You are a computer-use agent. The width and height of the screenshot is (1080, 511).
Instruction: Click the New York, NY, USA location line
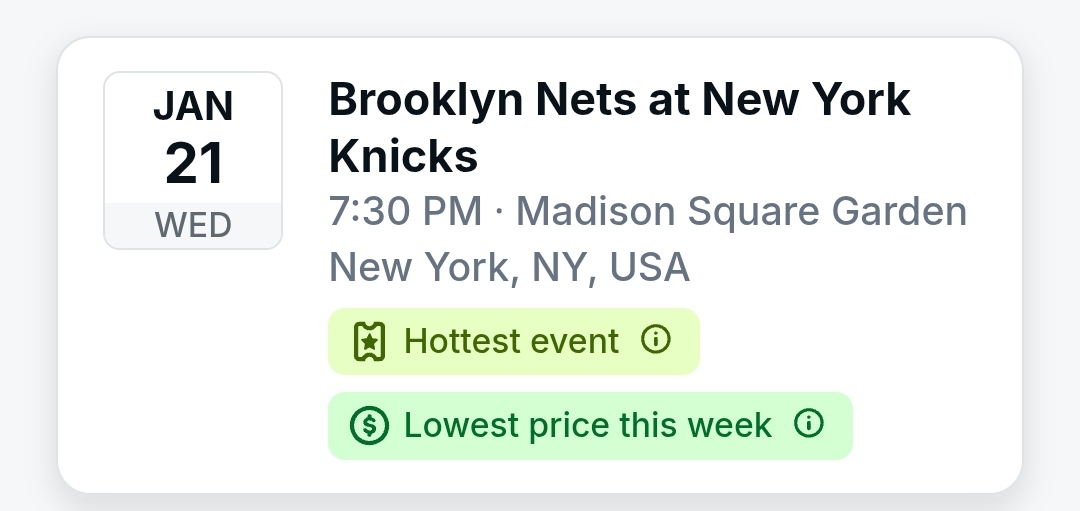[509, 267]
